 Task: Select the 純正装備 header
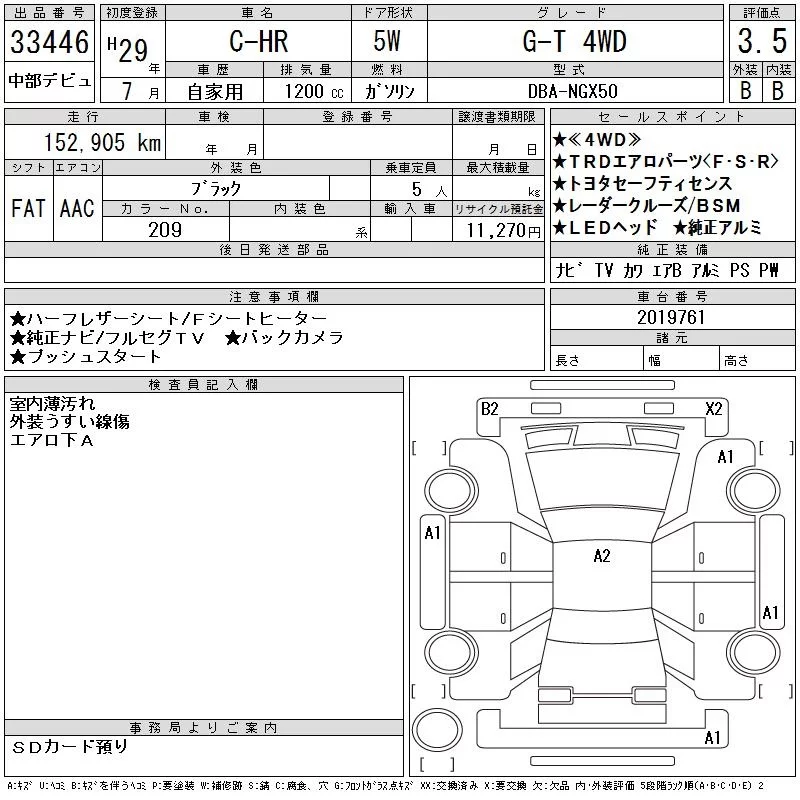pyautogui.click(x=672, y=249)
